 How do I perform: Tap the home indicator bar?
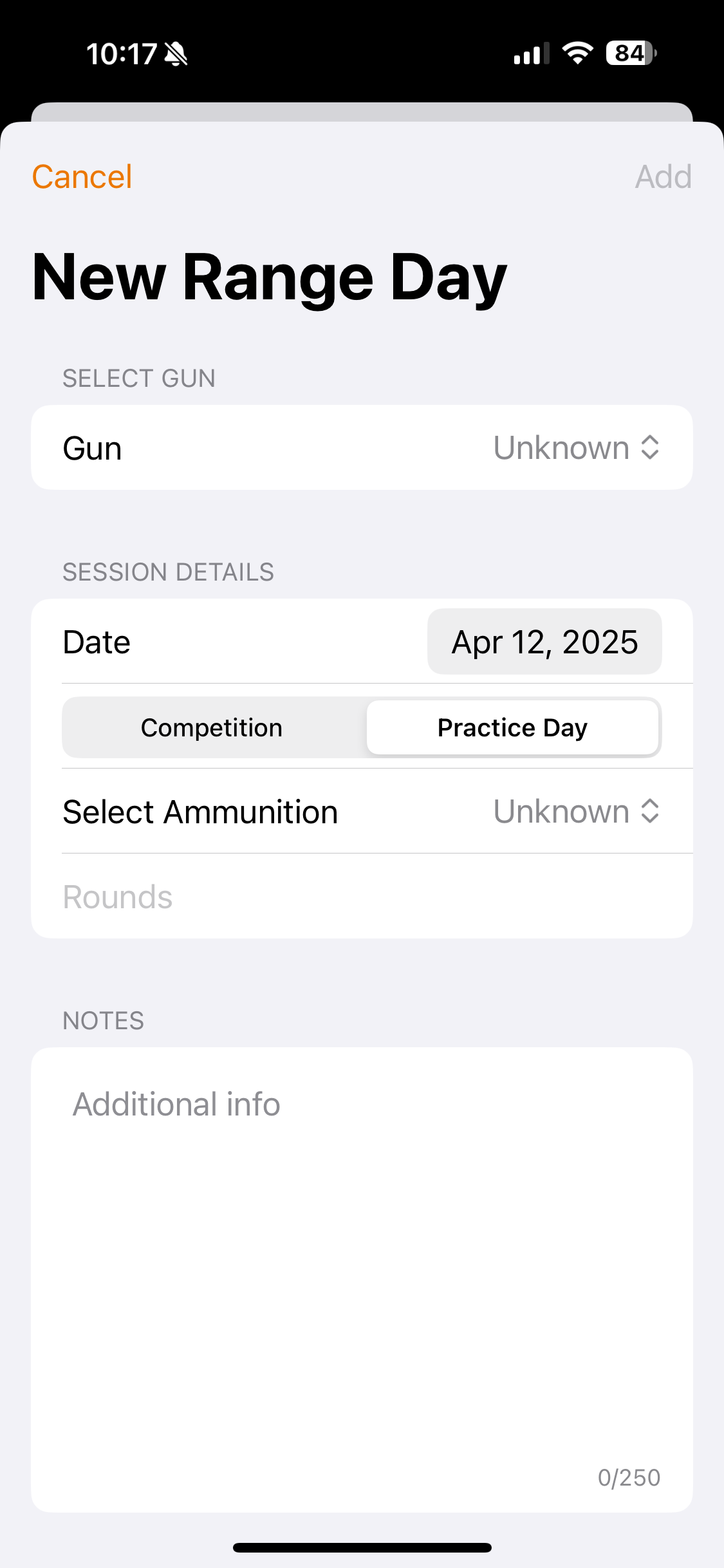click(x=362, y=1547)
